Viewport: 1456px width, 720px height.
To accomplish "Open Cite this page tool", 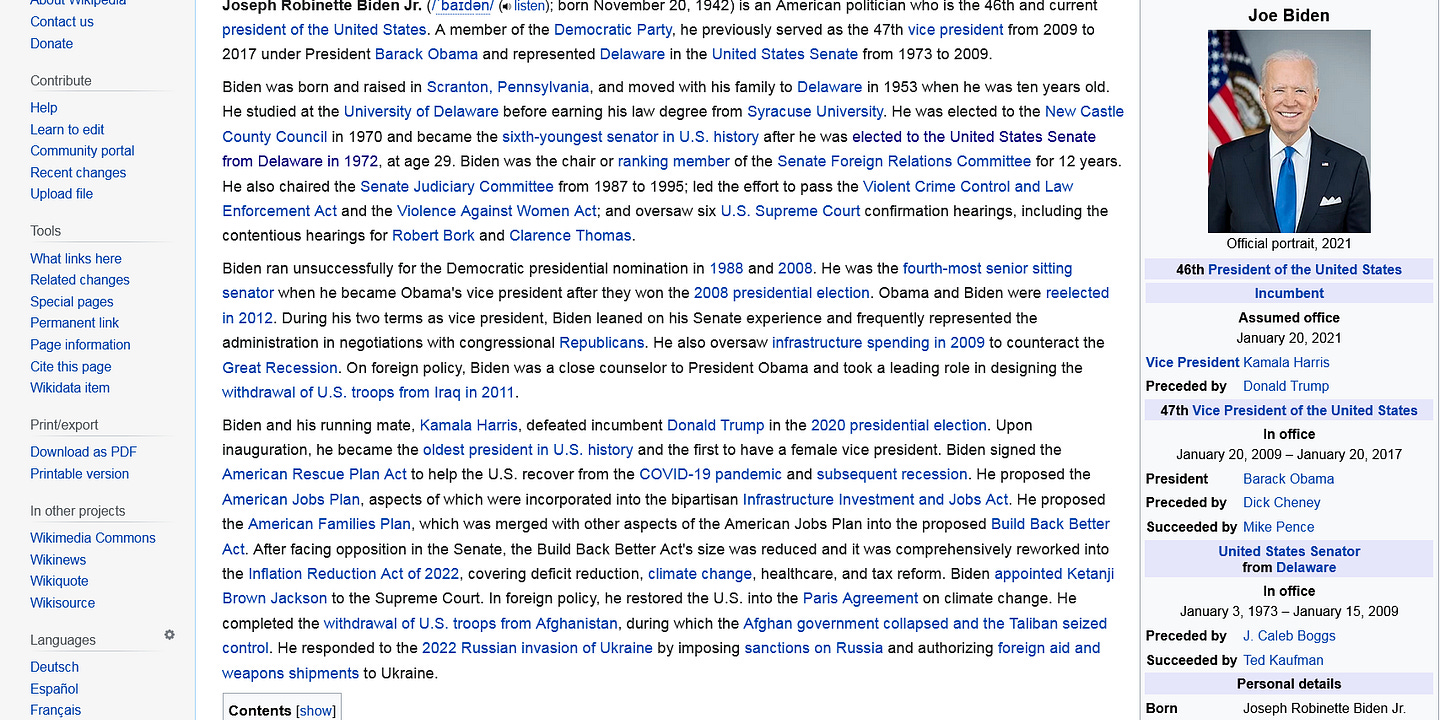I will [x=71, y=366].
